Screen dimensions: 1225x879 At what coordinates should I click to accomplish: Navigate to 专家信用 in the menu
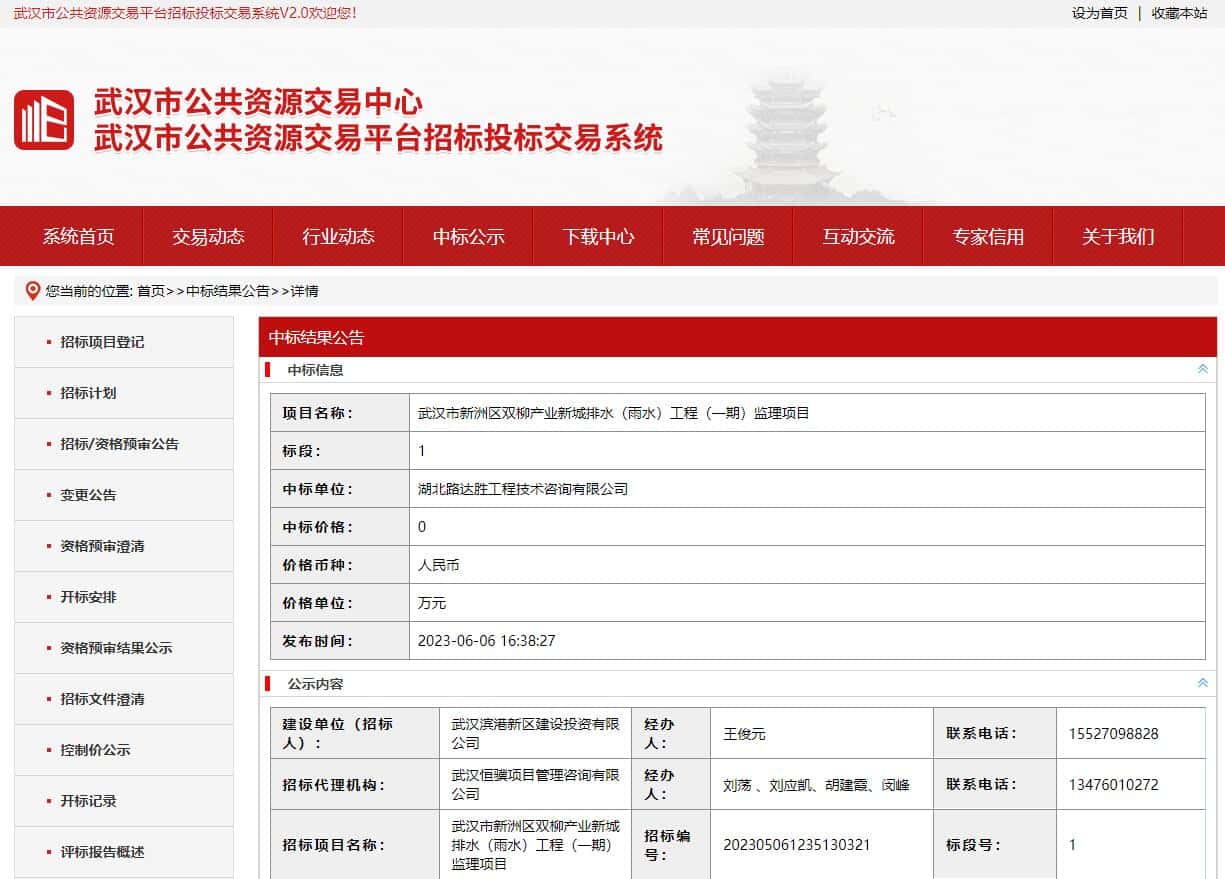click(988, 237)
